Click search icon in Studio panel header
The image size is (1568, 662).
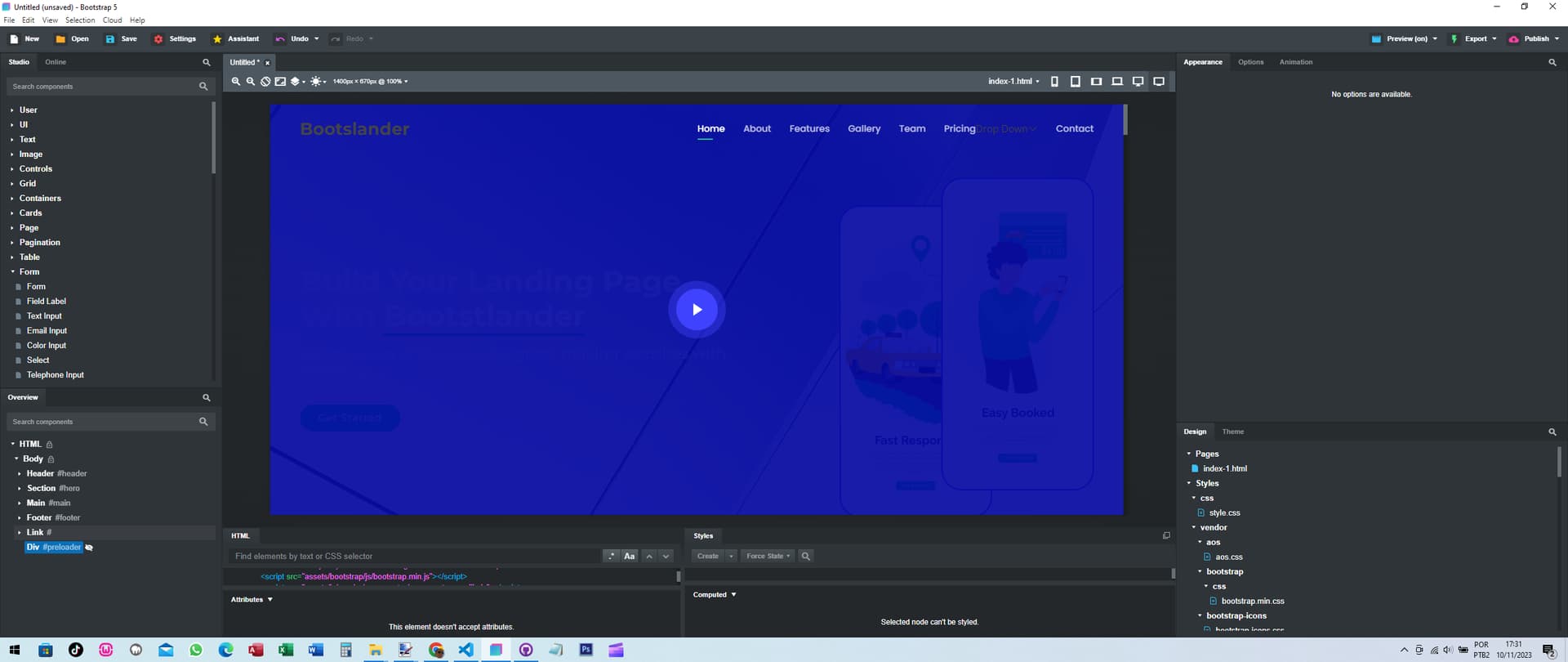click(x=207, y=62)
